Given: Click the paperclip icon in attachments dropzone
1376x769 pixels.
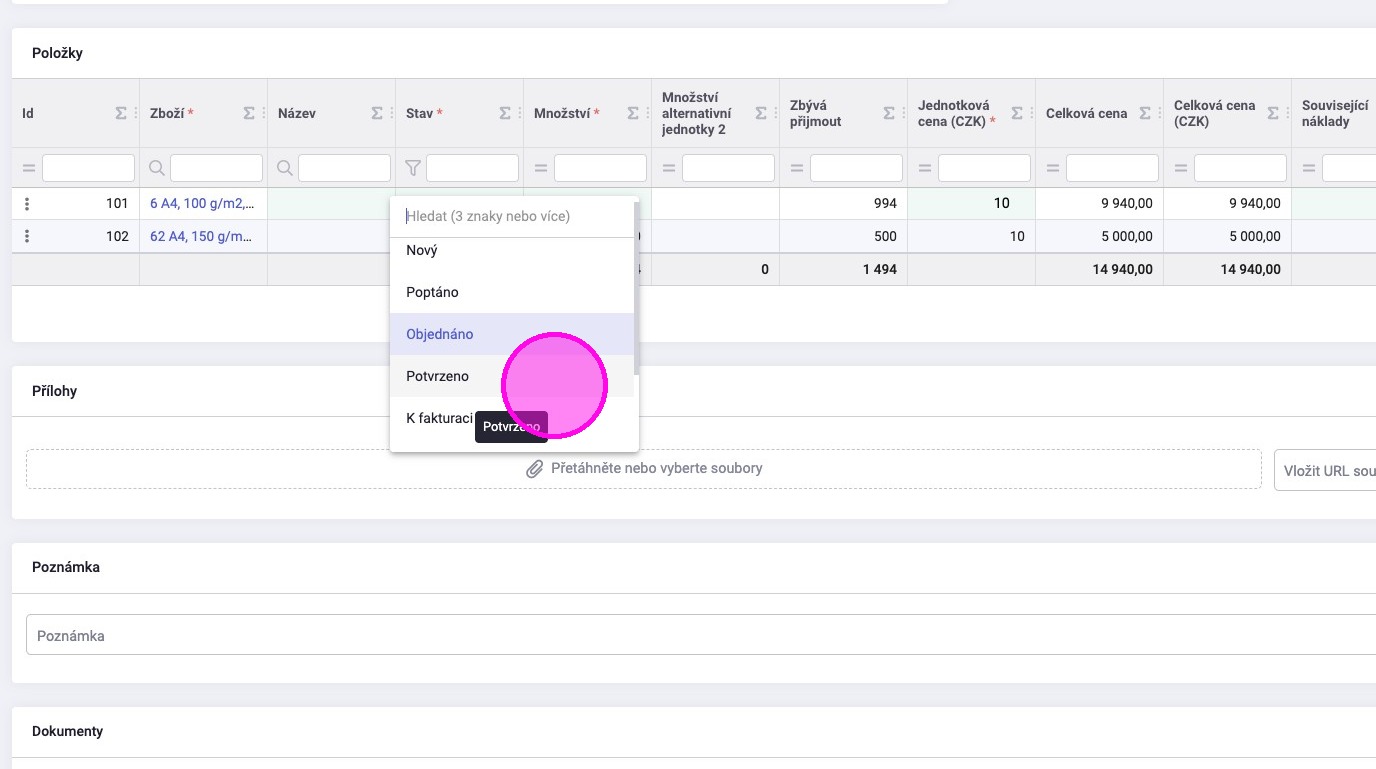Looking at the screenshot, I should click(x=535, y=468).
